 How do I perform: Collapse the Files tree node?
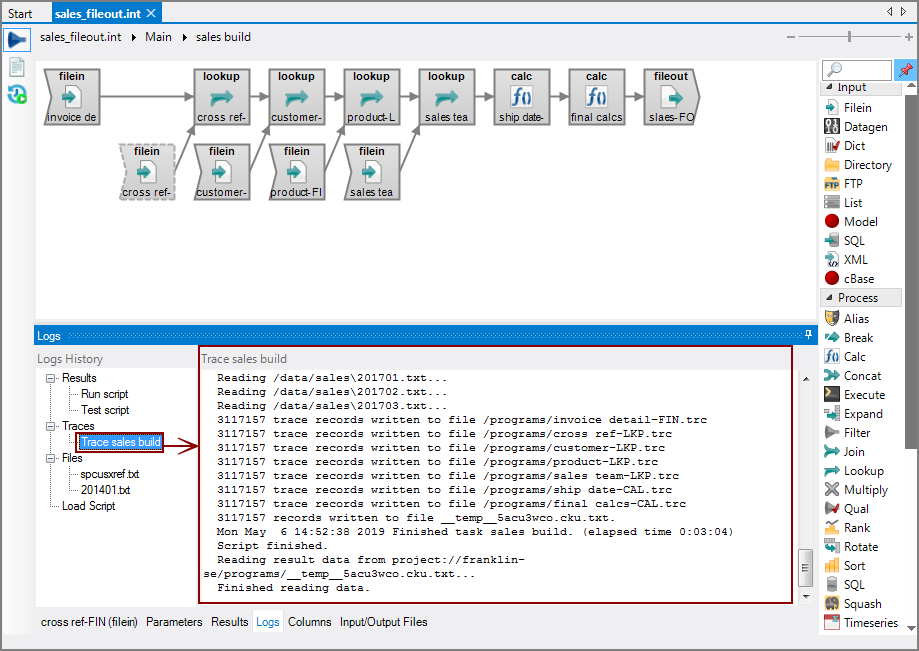point(50,459)
